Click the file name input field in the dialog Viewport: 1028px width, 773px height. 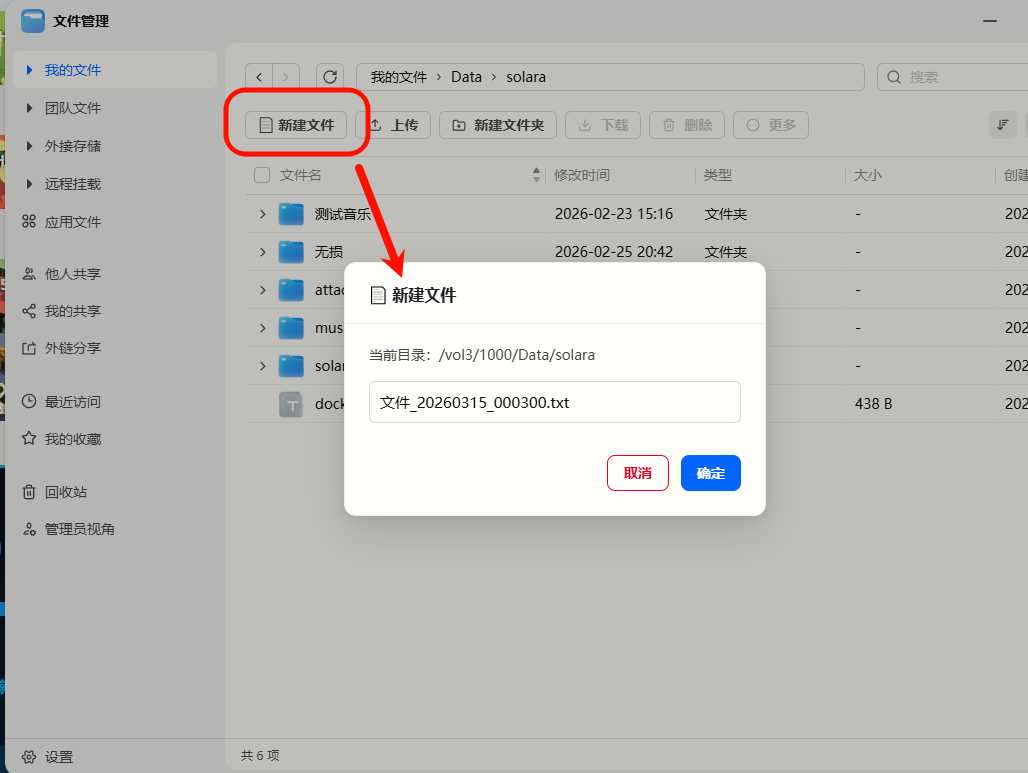click(x=555, y=402)
